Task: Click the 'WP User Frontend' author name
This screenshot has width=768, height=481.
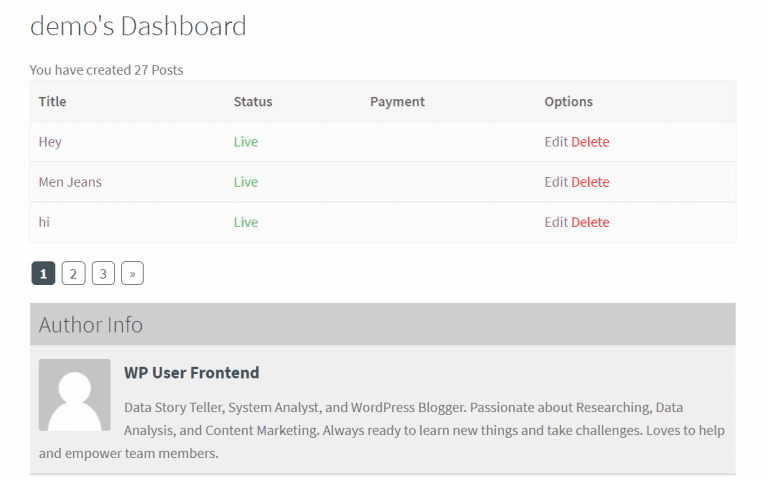Action: point(191,373)
